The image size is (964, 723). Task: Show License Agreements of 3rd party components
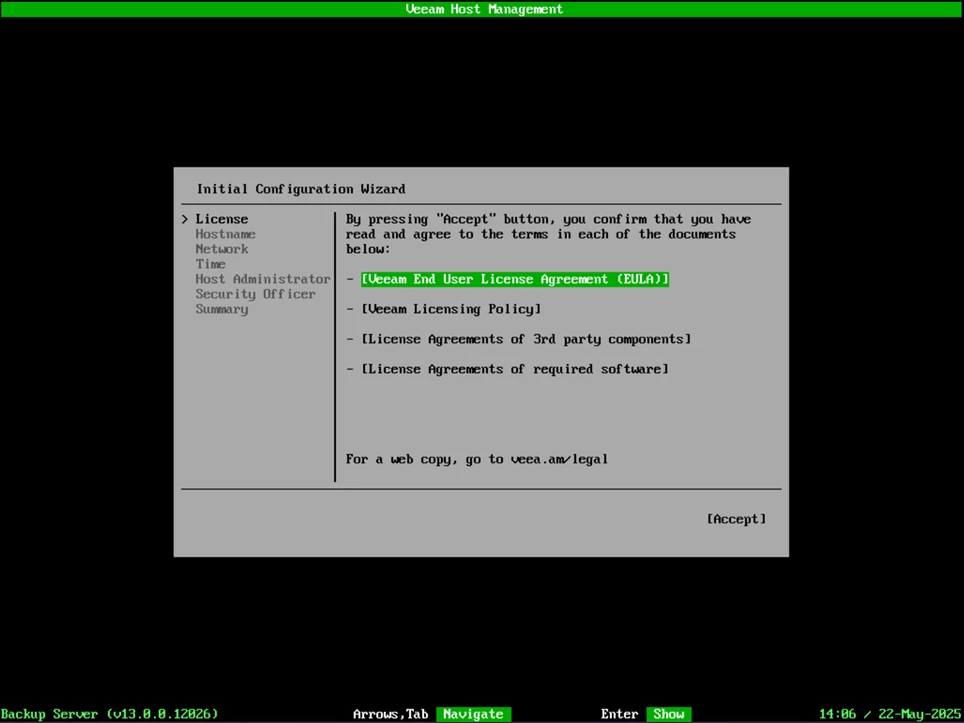pos(526,339)
